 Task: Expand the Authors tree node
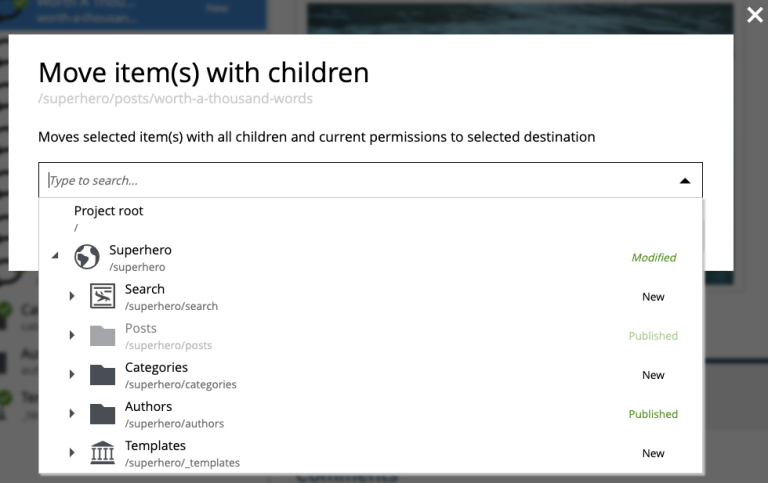point(72,414)
